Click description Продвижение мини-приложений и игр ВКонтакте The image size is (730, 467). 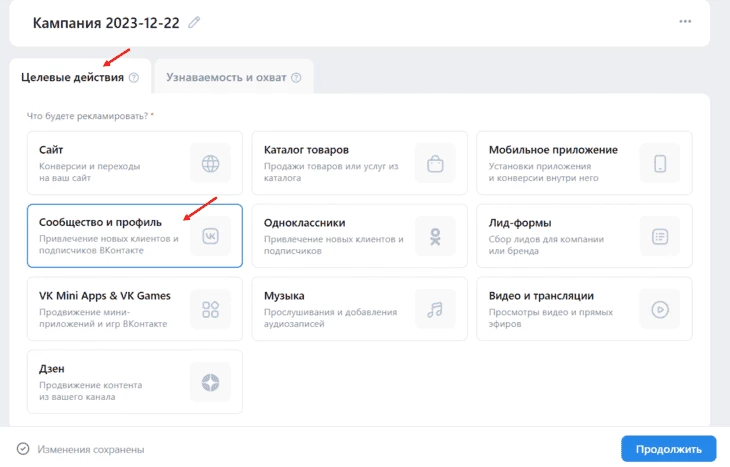[103, 318]
